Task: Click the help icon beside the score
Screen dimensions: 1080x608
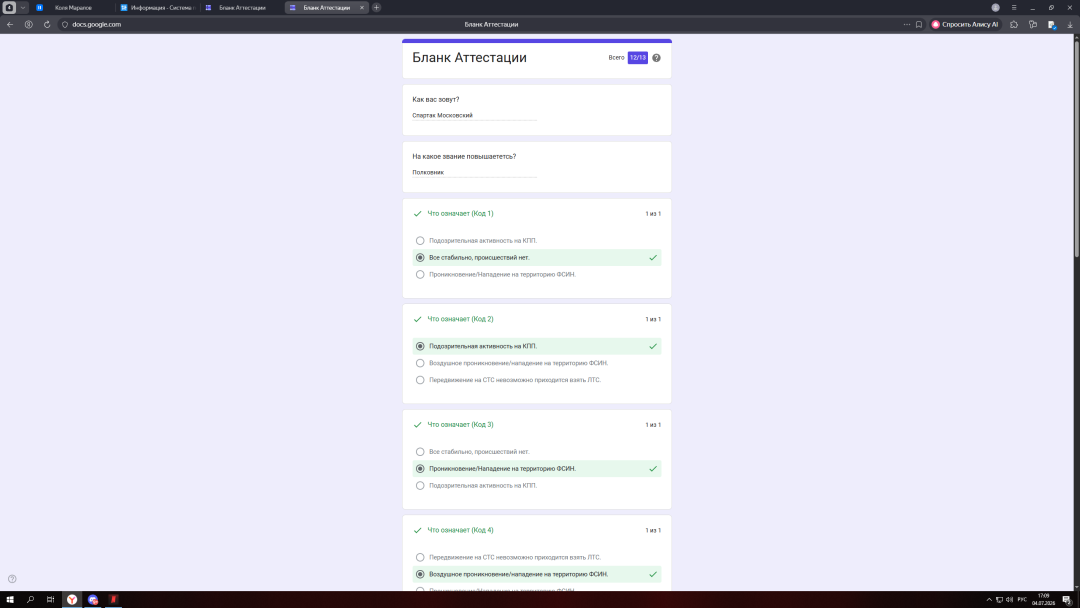Action: pos(656,58)
